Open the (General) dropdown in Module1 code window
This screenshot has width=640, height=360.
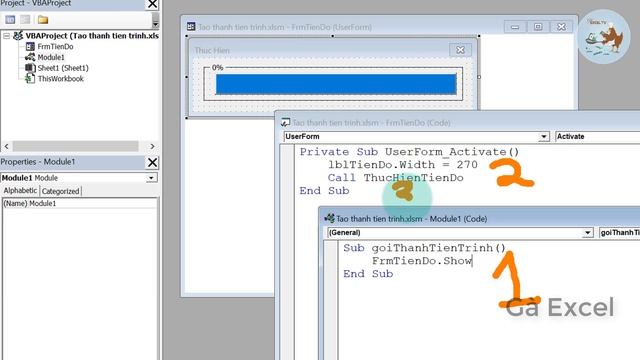click(587, 233)
